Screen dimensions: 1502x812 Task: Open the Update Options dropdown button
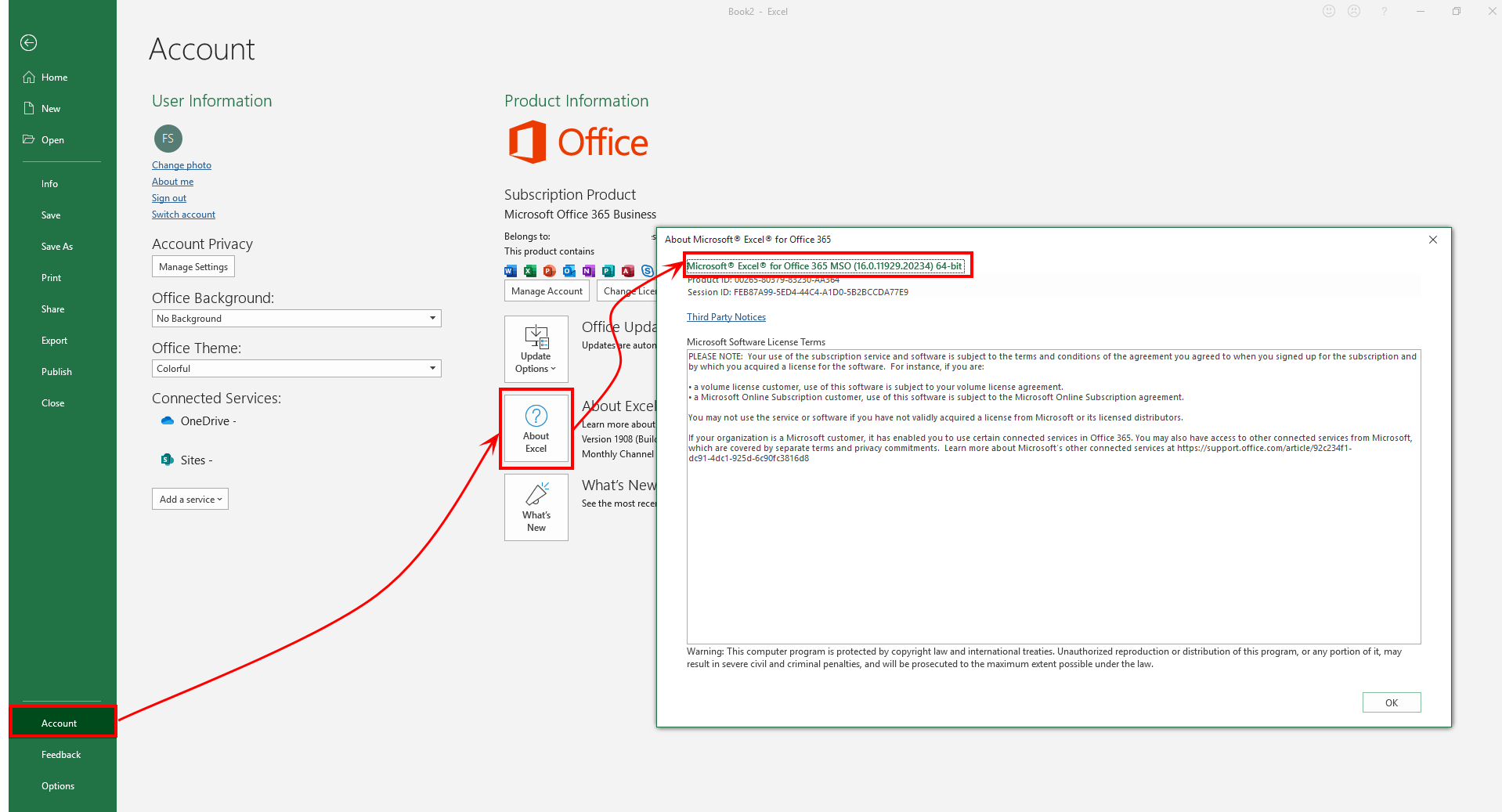pyautogui.click(x=536, y=348)
